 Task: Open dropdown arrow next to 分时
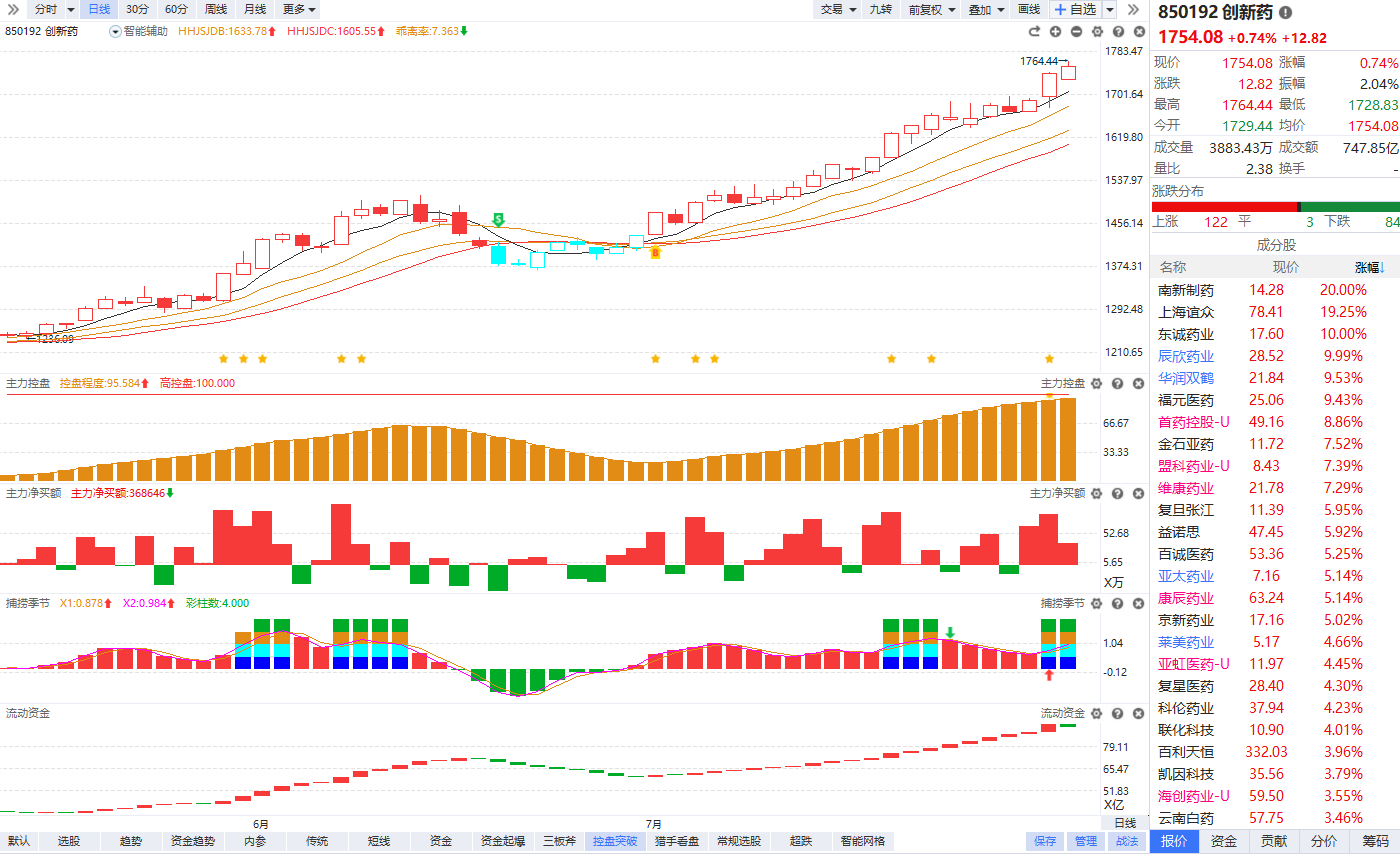[x=71, y=9]
